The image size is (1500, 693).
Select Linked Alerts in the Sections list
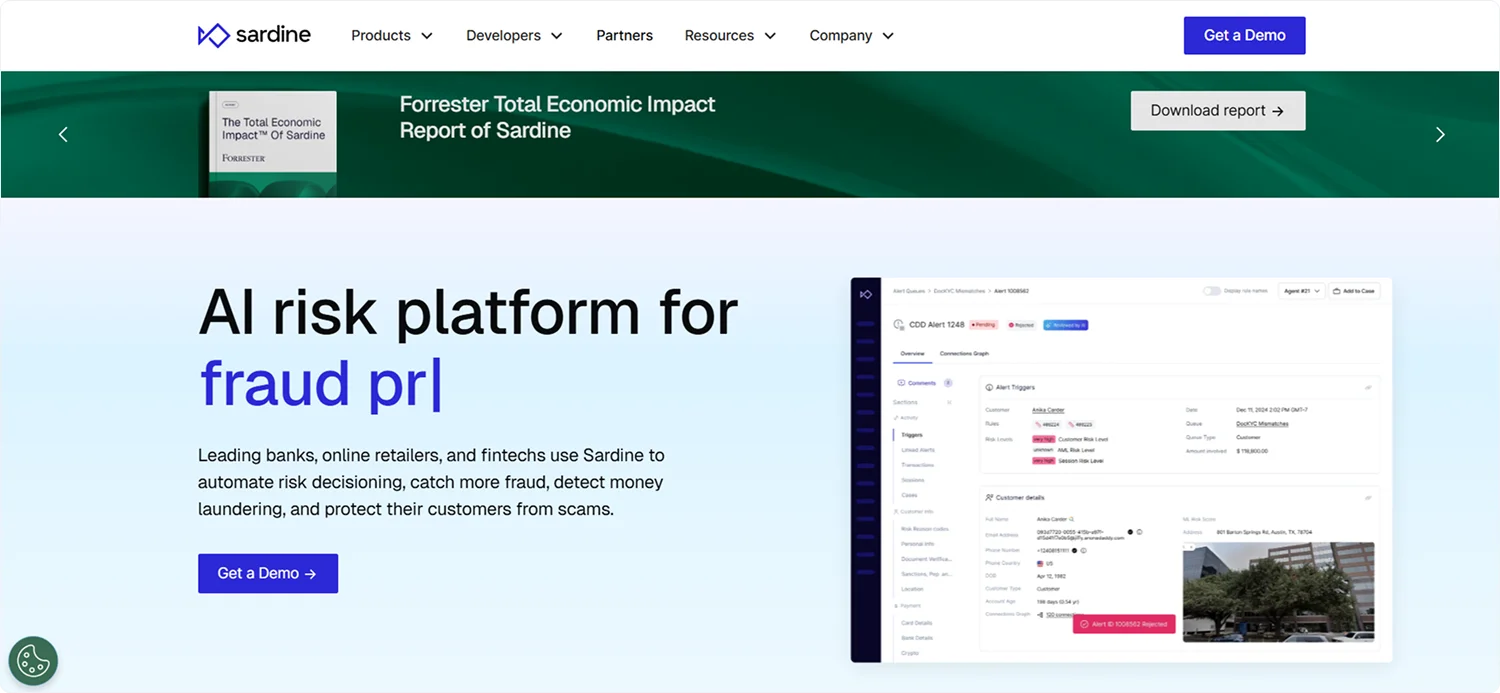pyautogui.click(x=917, y=450)
